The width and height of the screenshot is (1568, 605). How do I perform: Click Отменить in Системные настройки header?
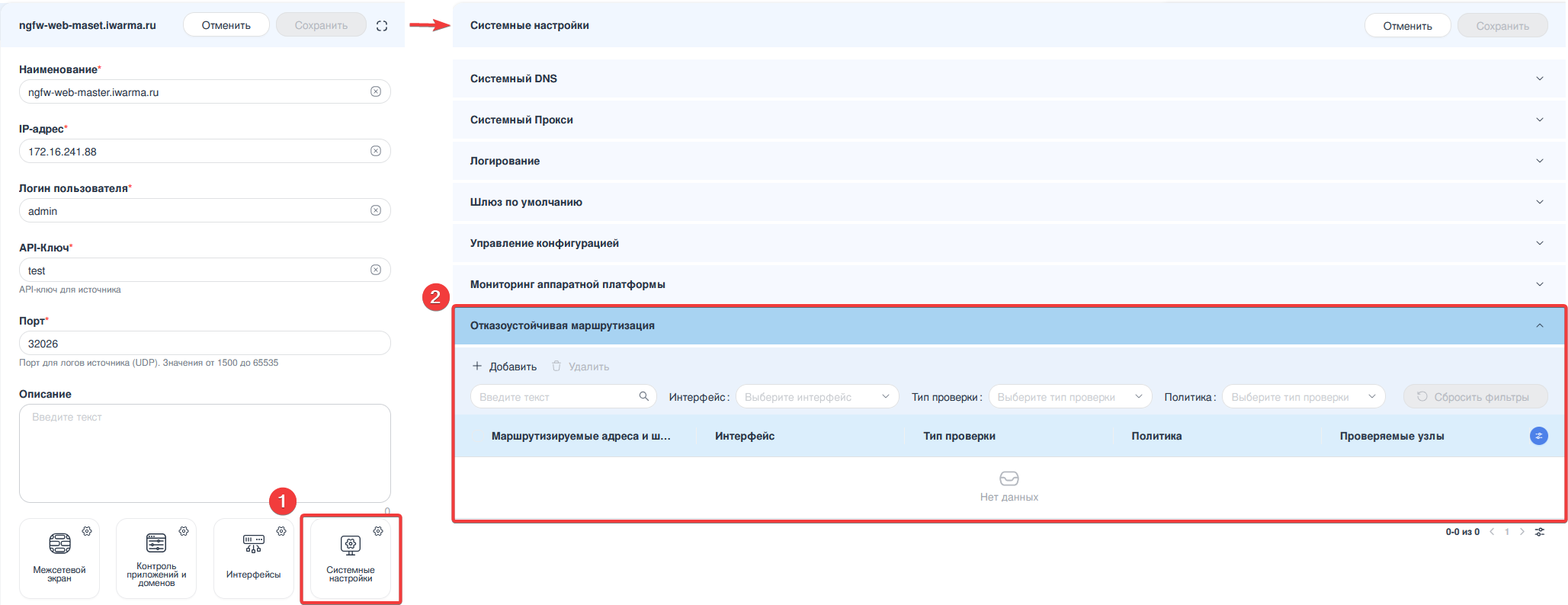click(x=1407, y=26)
